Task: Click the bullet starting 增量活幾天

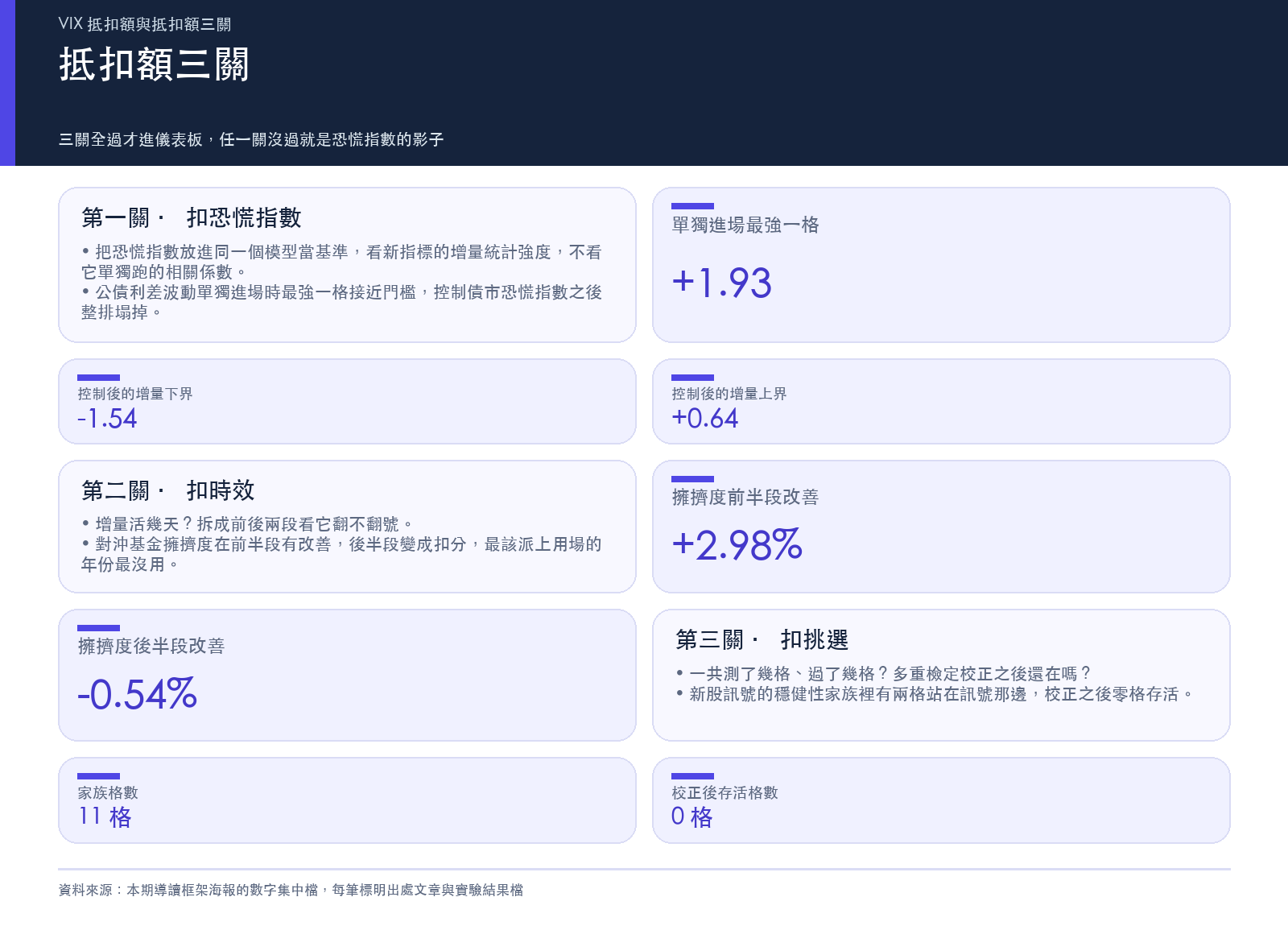Action: pos(248,524)
